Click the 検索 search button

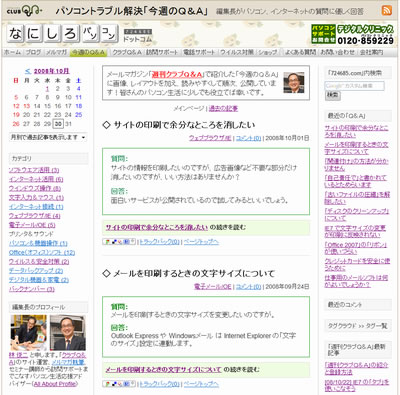tap(332, 95)
